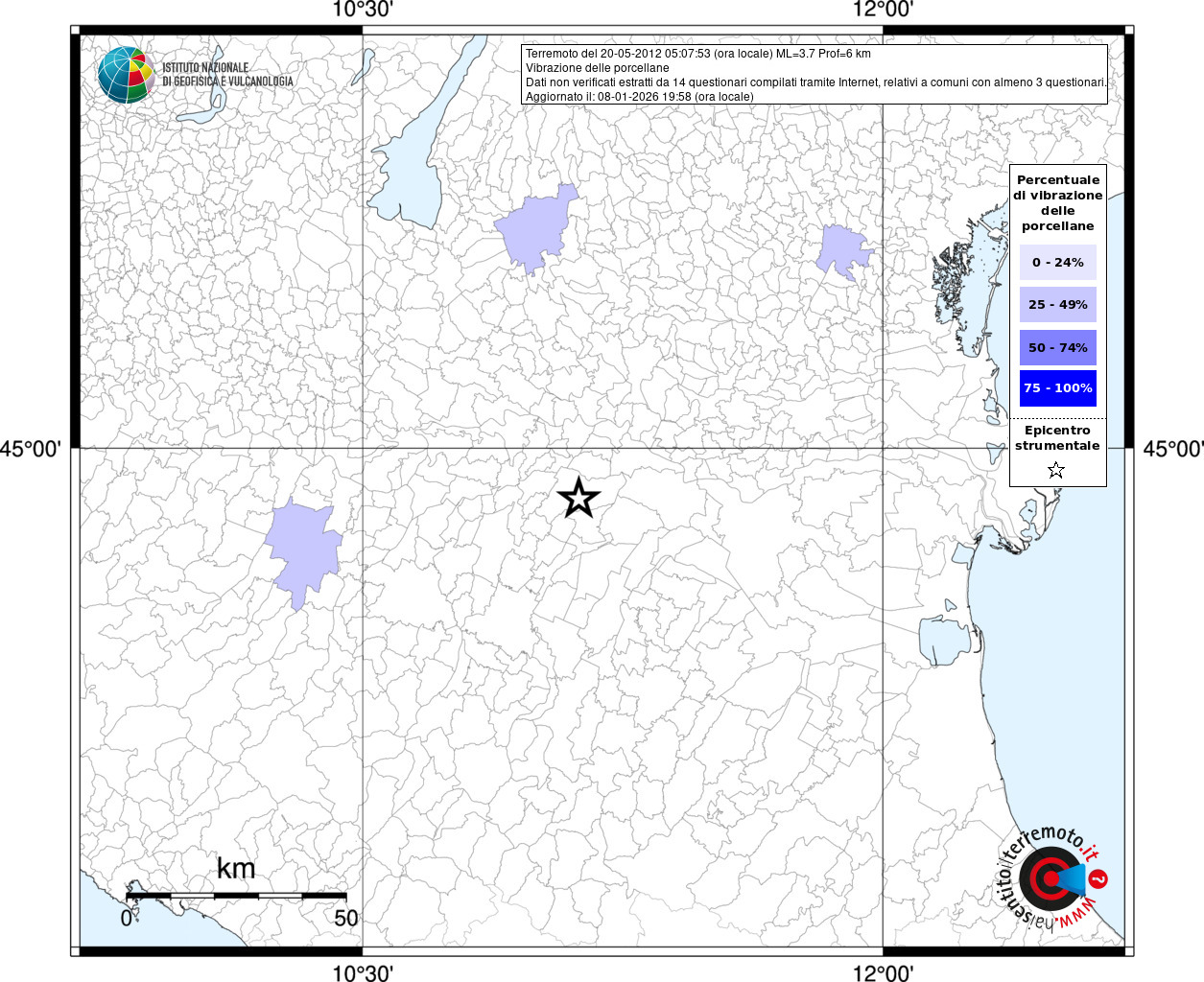The image size is (1204, 982).
Task: Click the black-and-white scale bar
Action: tap(237, 896)
